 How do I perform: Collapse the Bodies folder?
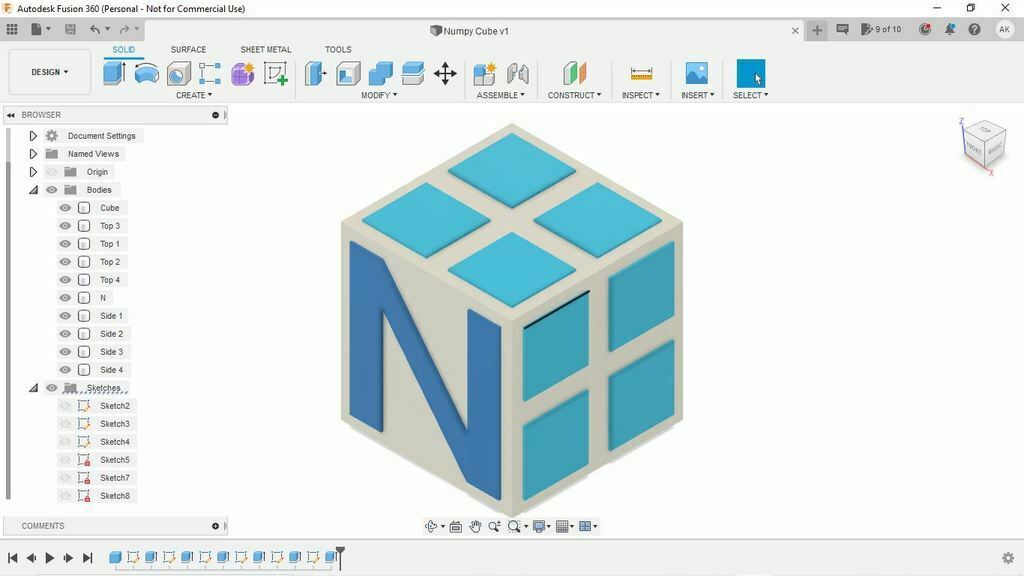[x=33, y=190]
